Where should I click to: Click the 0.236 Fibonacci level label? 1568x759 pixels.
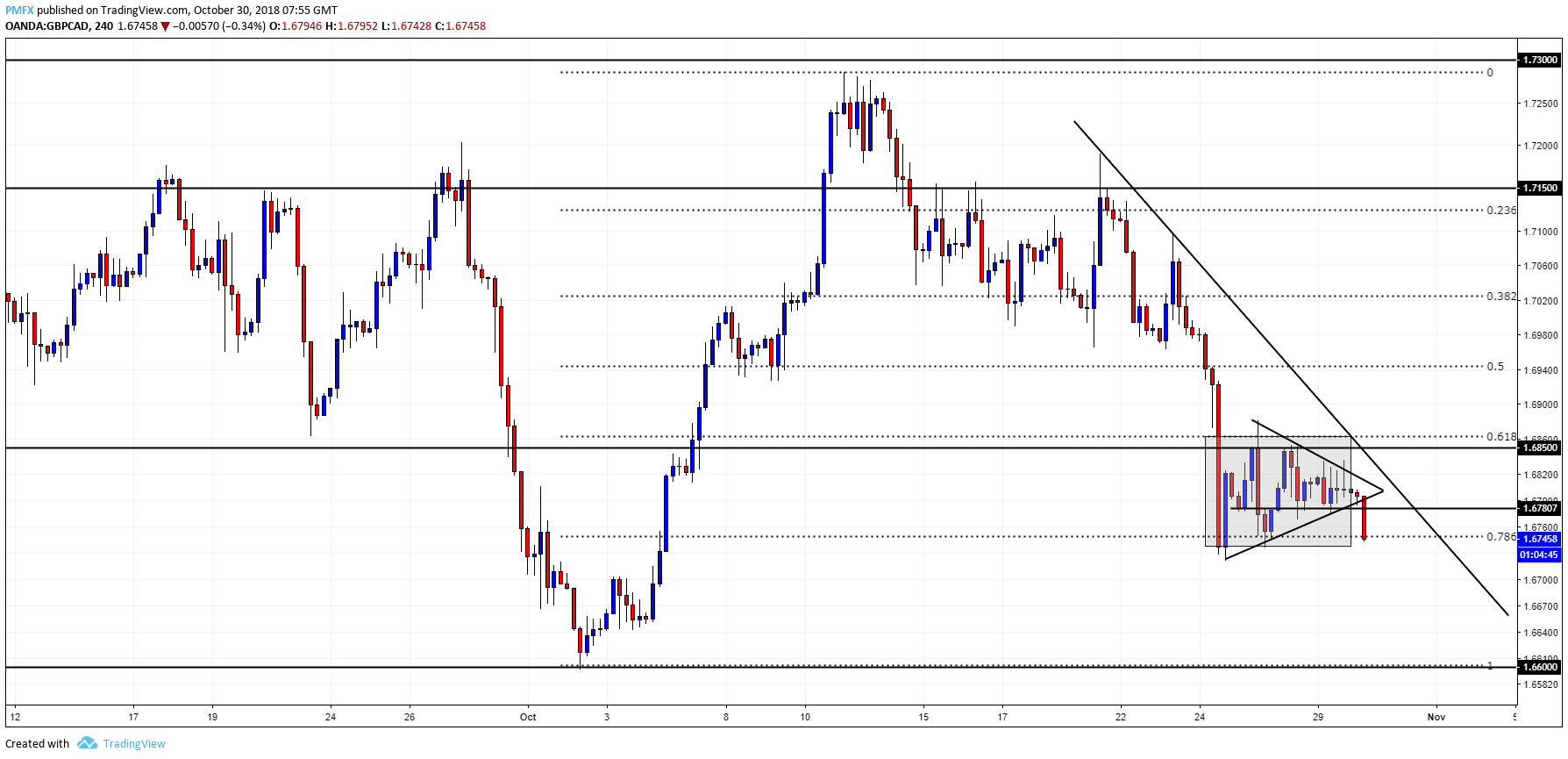click(x=1500, y=210)
